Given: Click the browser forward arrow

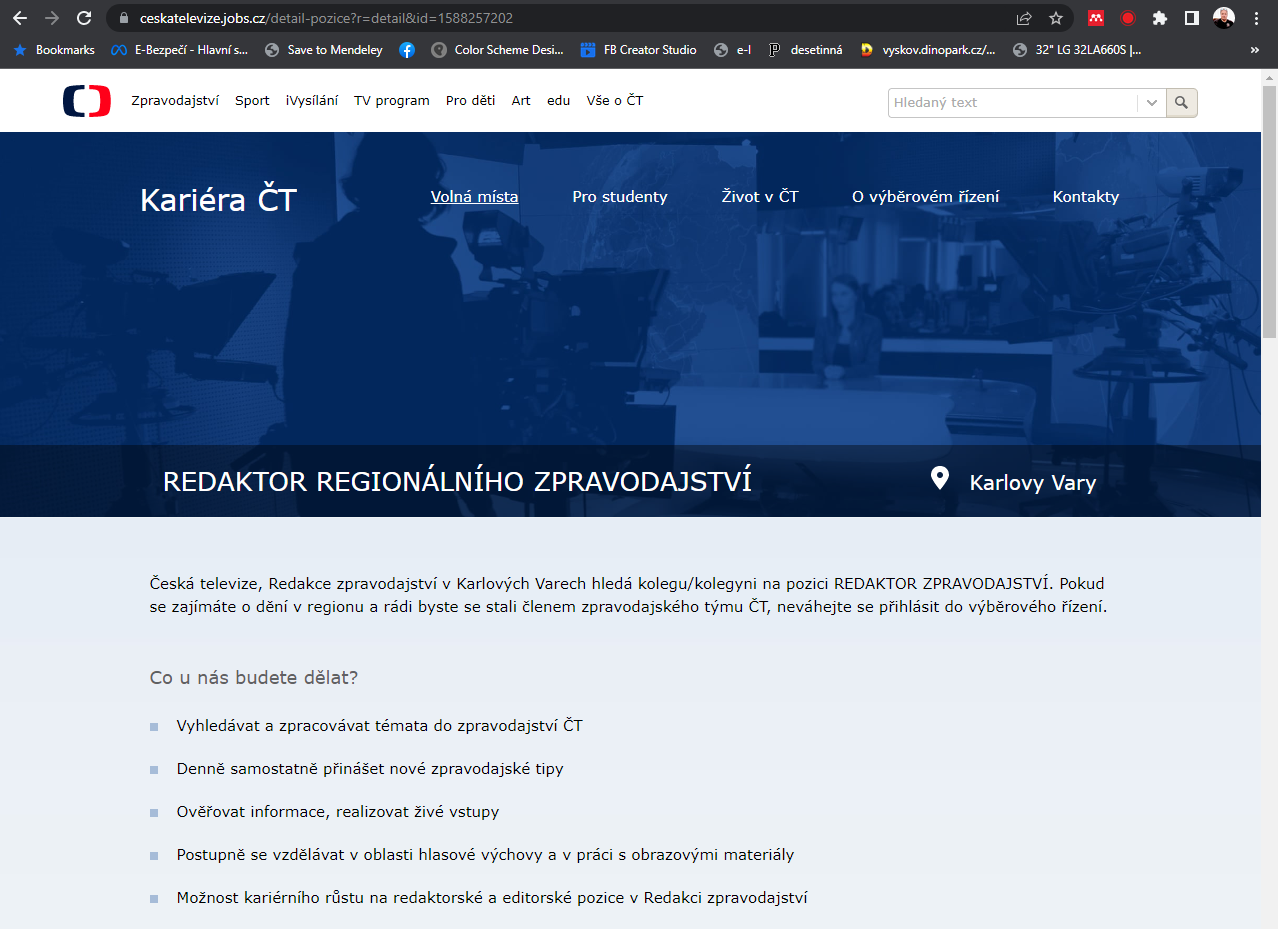Looking at the screenshot, I should pyautogui.click(x=52, y=18).
